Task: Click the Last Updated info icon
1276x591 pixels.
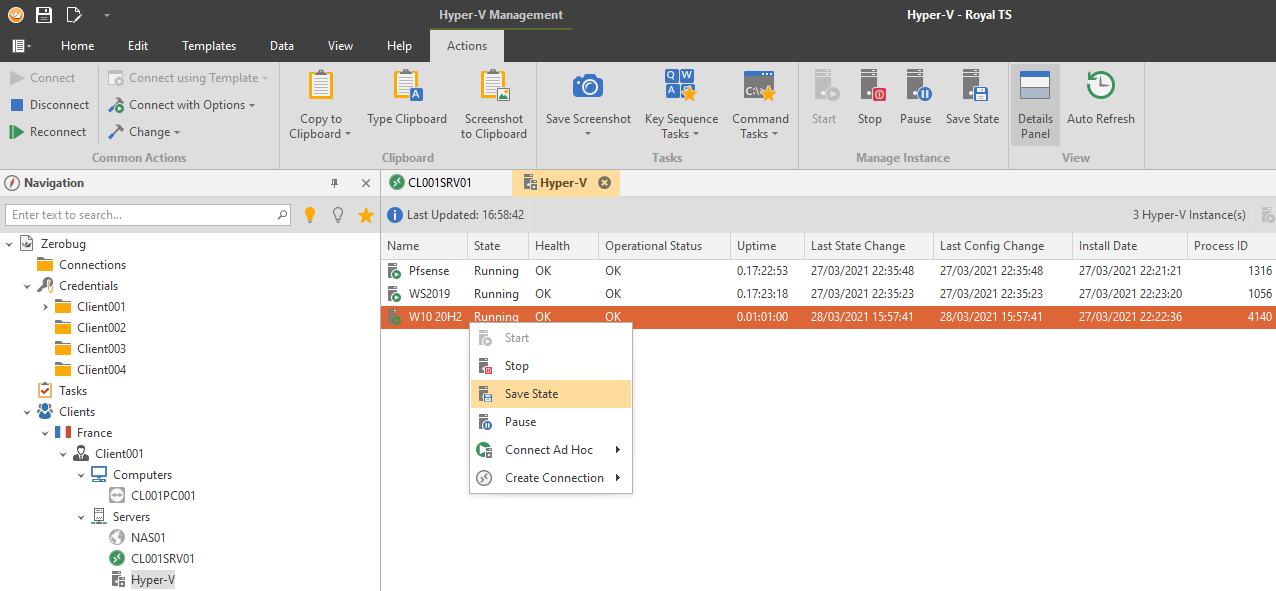Action: (x=395, y=215)
